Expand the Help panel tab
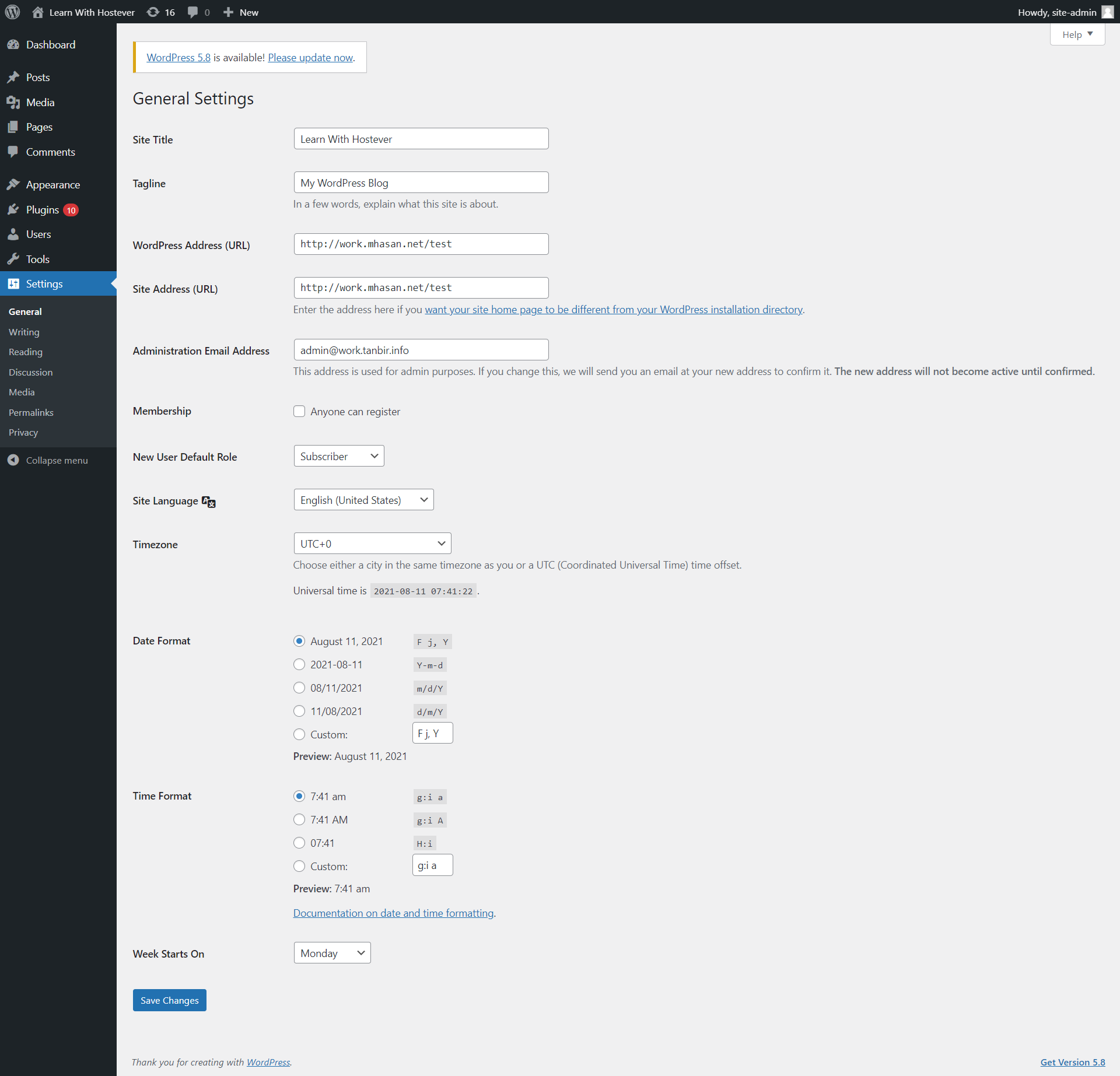This screenshot has height=1076, width=1120. pyautogui.click(x=1077, y=34)
